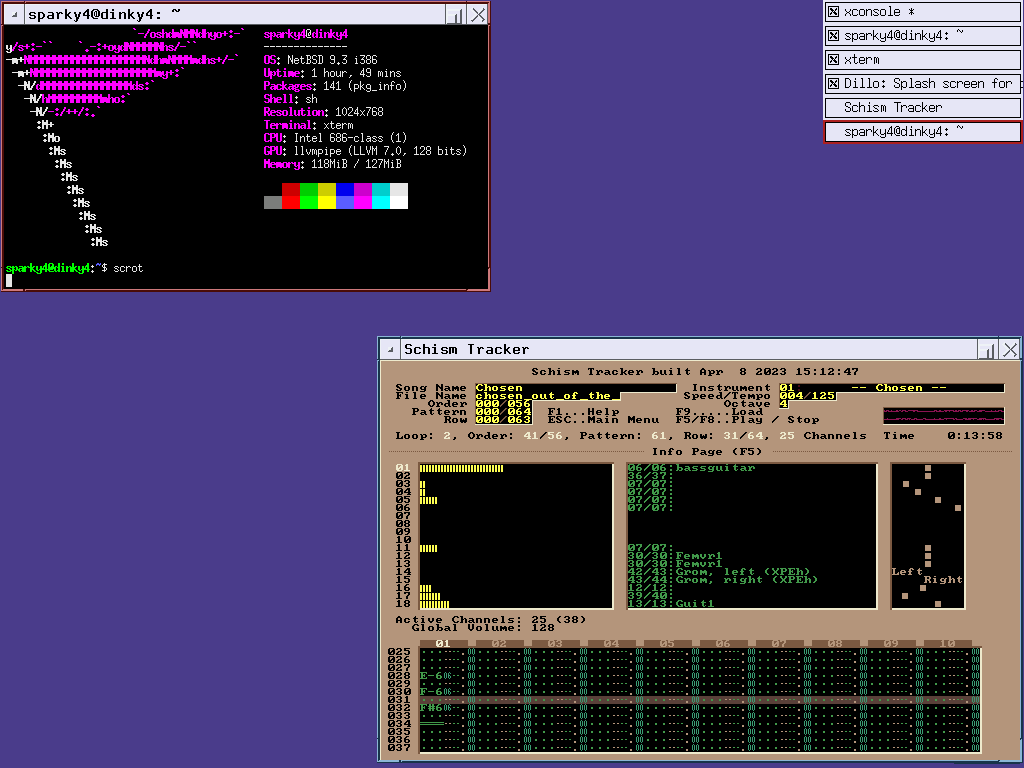Click the Instrument number field showing 01
Image resolution: width=1024 pixels, height=768 pixels.
787,388
